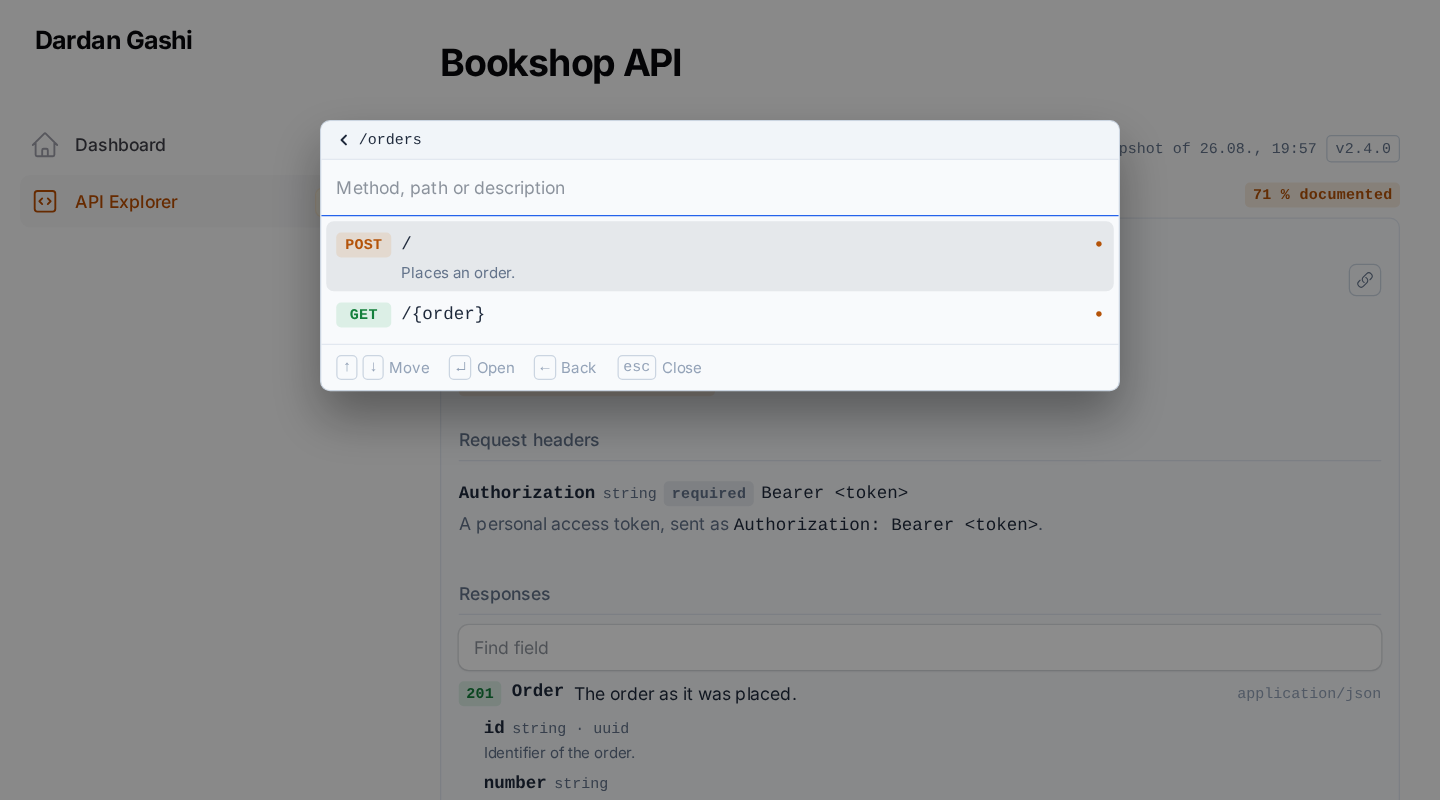Click the Responses section heading
This screenshot has height=800, width=1440.
(505, 594)
